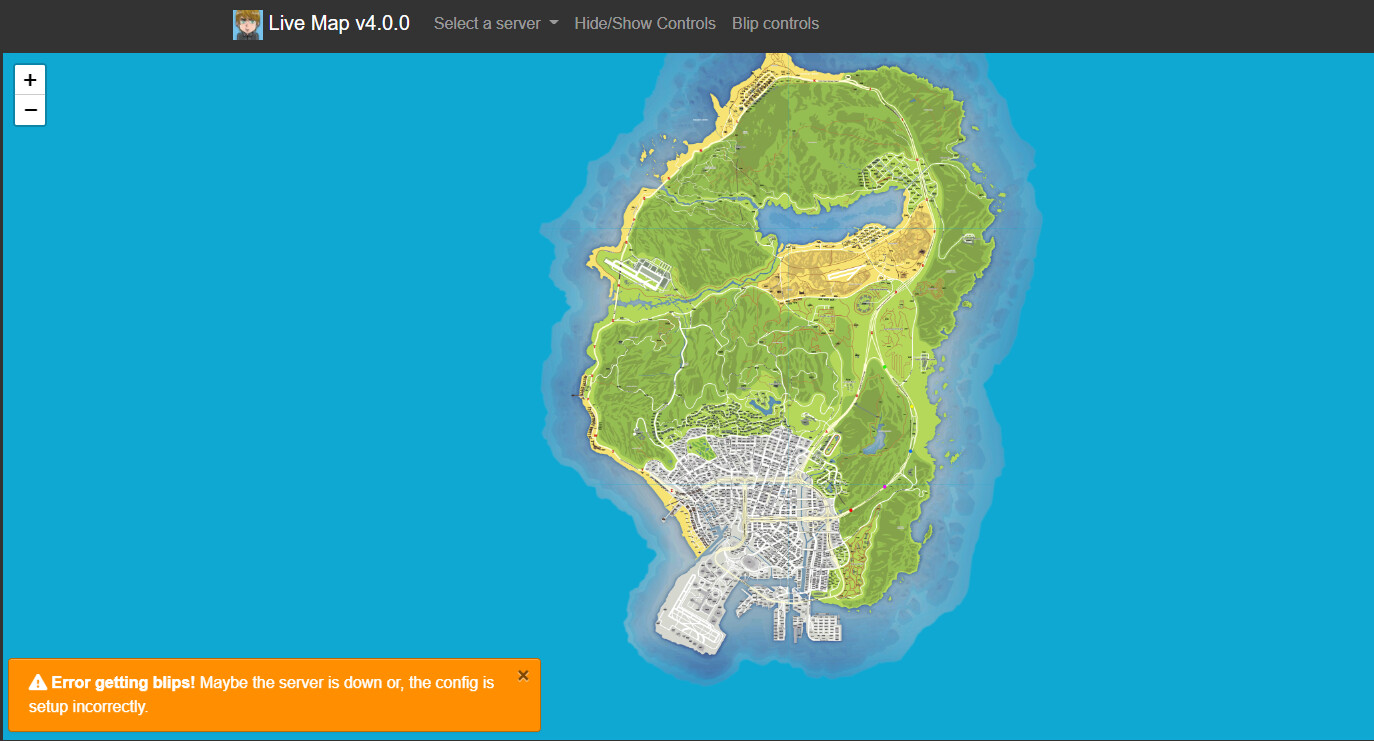
Task: Expand the Select a server dropdown
Action: [x=496, y=24]
